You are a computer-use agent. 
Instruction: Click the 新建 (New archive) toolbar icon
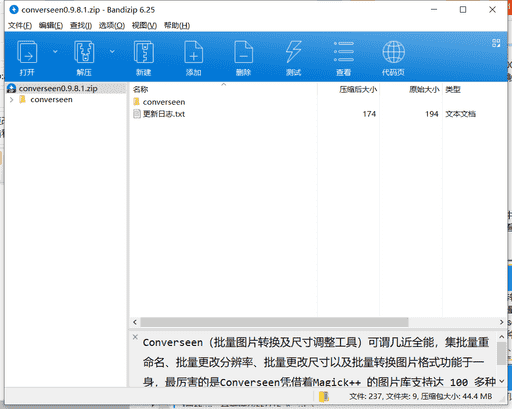[x=144, y=52]
